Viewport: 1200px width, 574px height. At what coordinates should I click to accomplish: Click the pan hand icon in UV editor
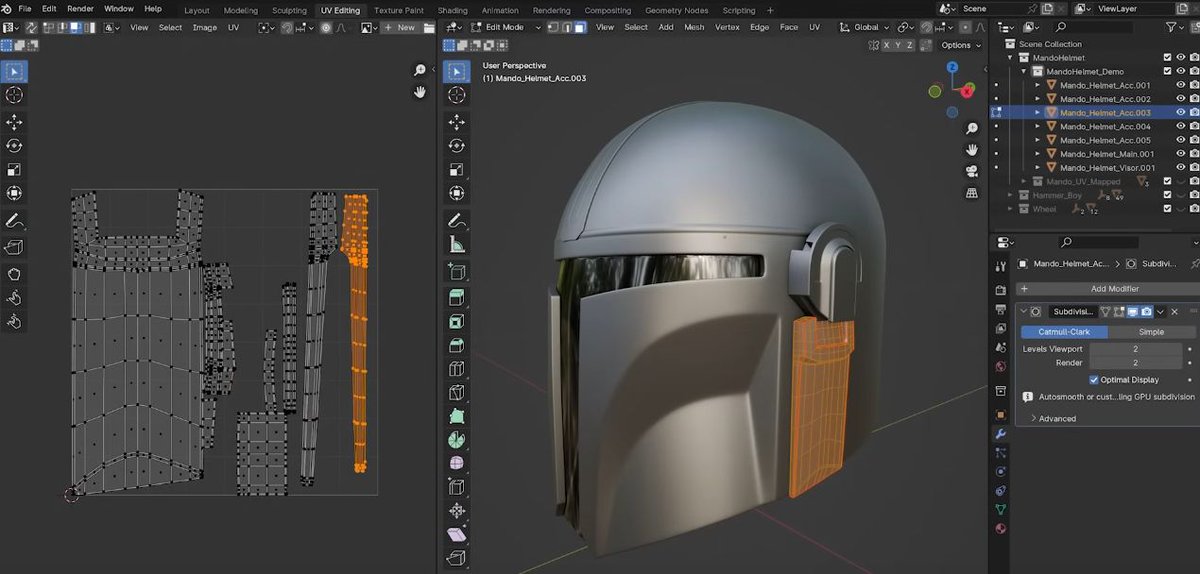pos(421,92)
